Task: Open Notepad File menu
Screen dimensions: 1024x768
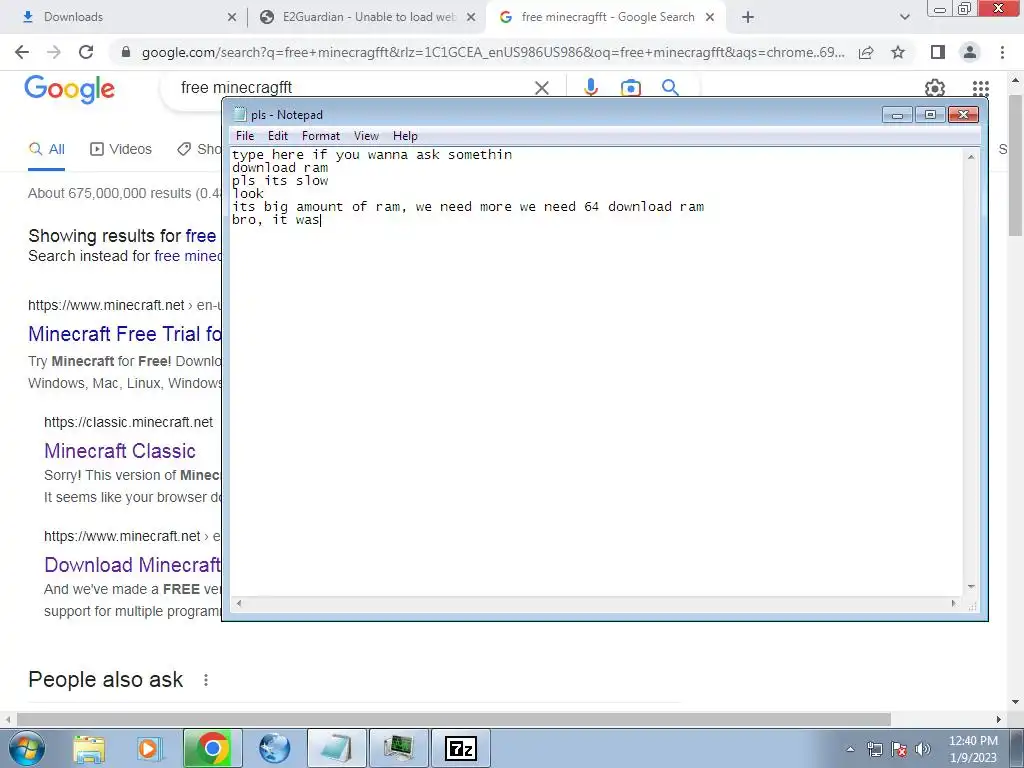Action: pos(245,136)
